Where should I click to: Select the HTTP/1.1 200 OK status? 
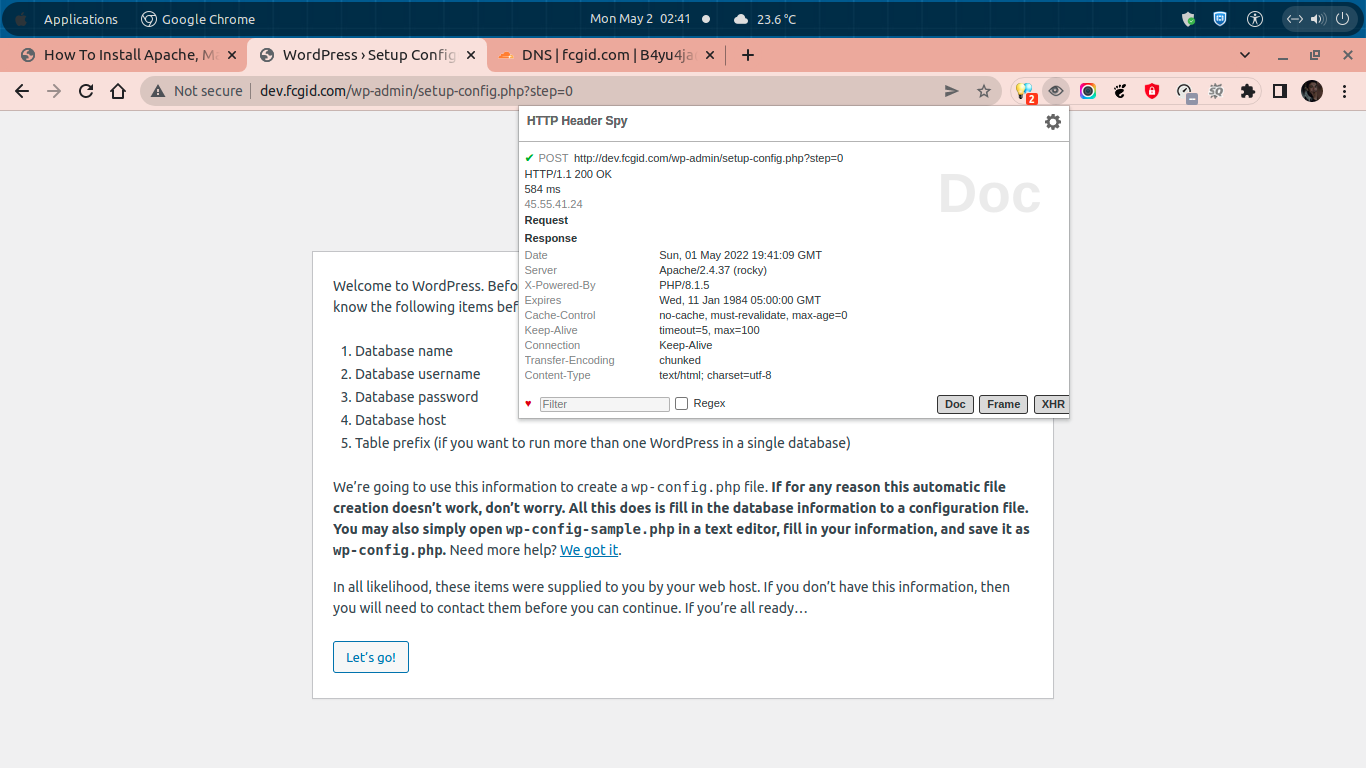(x=568, y=174)
